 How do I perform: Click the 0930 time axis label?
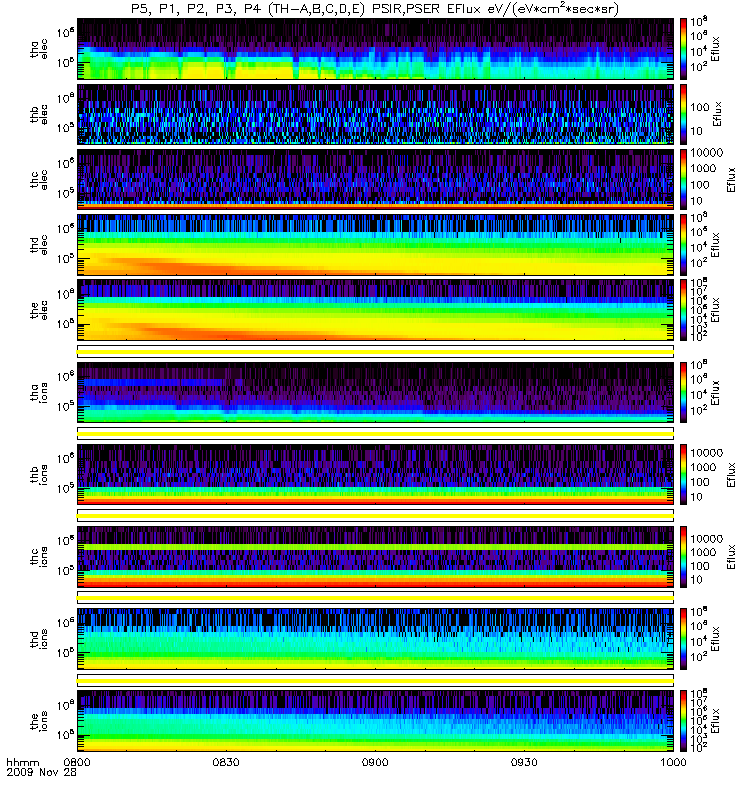coord(524,762)
